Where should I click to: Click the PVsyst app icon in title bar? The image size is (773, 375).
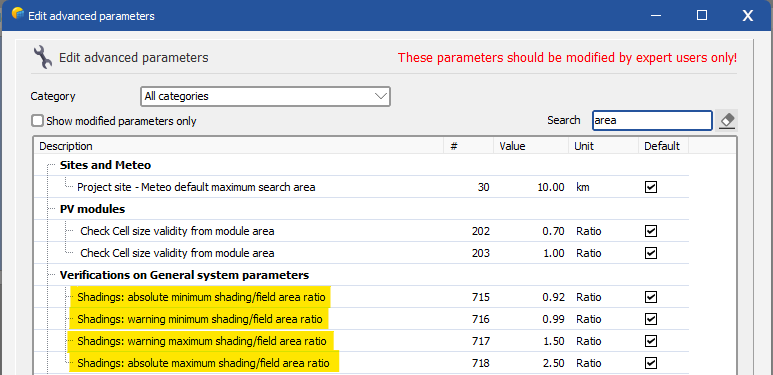(x=18, y=13)
